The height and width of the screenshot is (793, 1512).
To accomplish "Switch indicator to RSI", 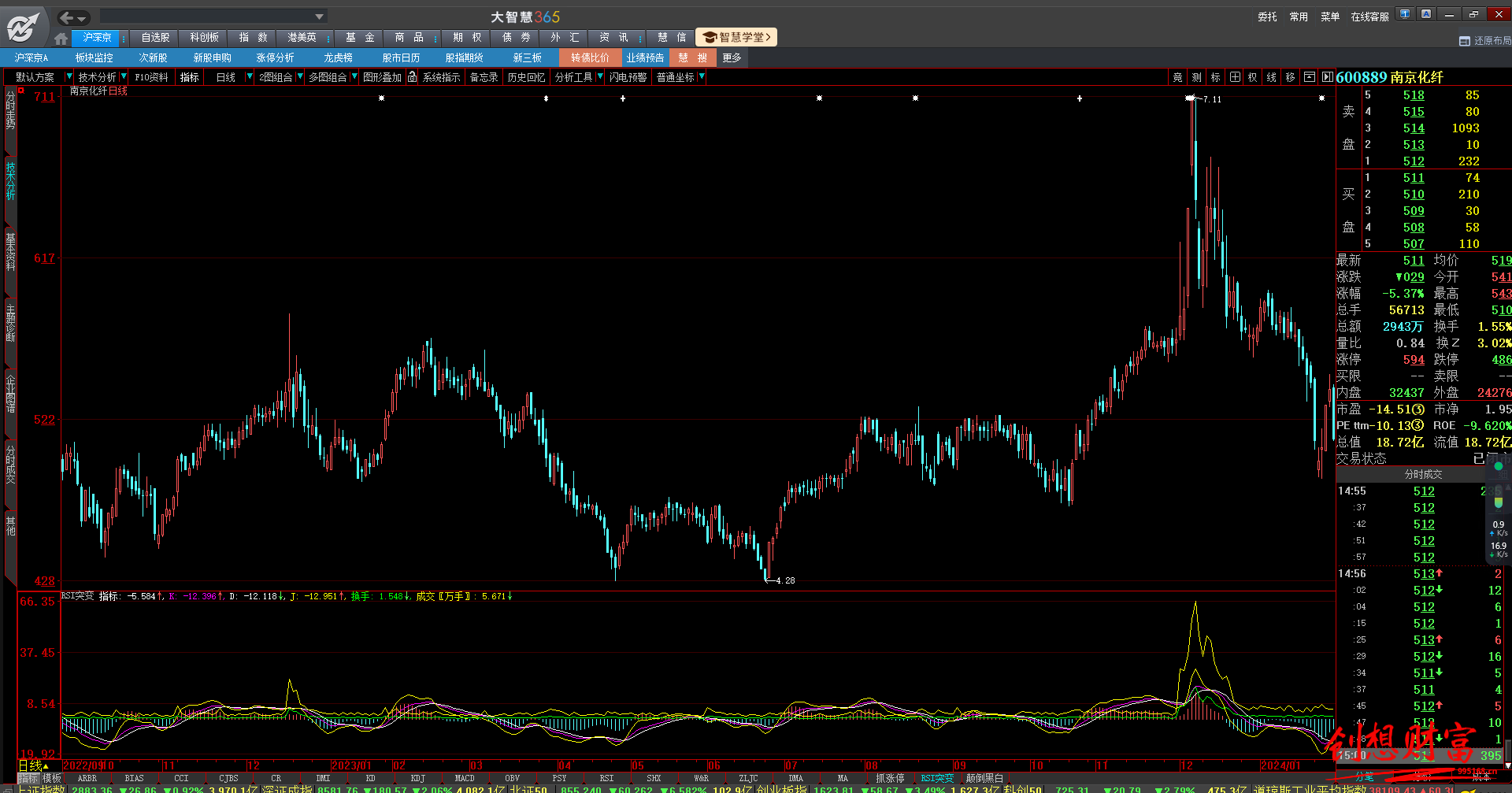I will click(606, 778).
